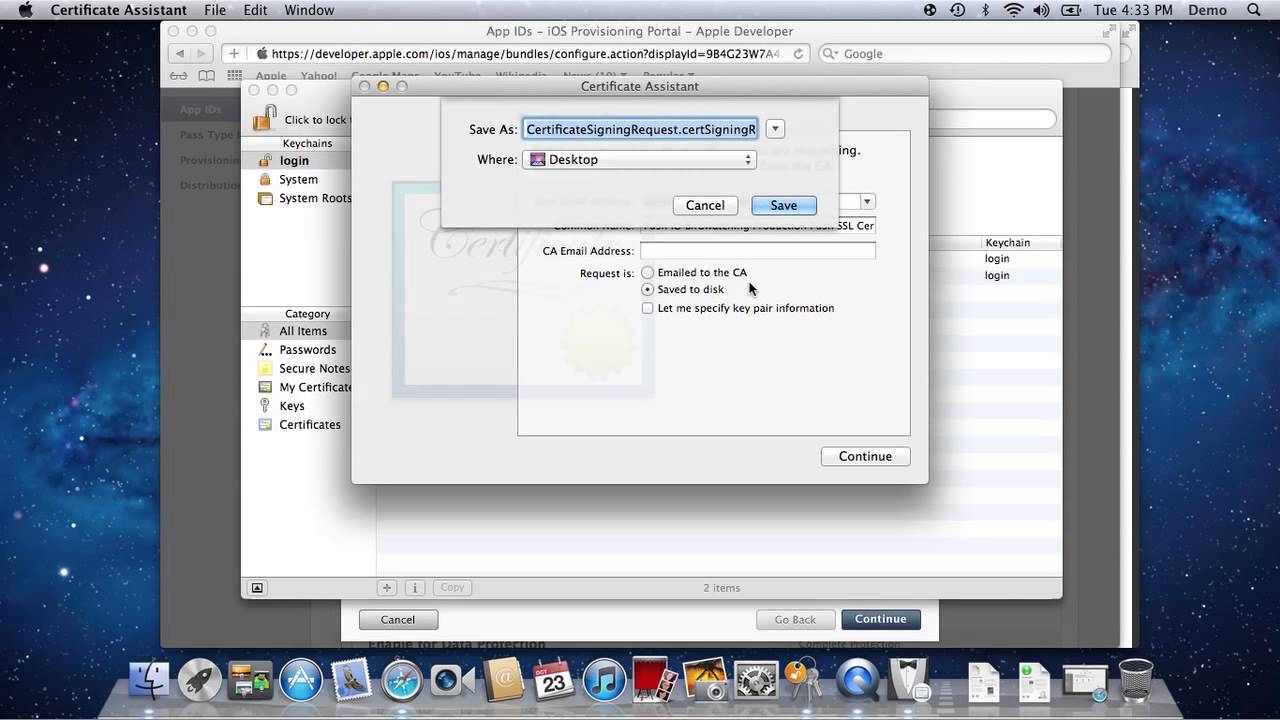Click Keychain Access info button
The width and height of the screenshot is (1280, 720).
click(x=414, y=588)
